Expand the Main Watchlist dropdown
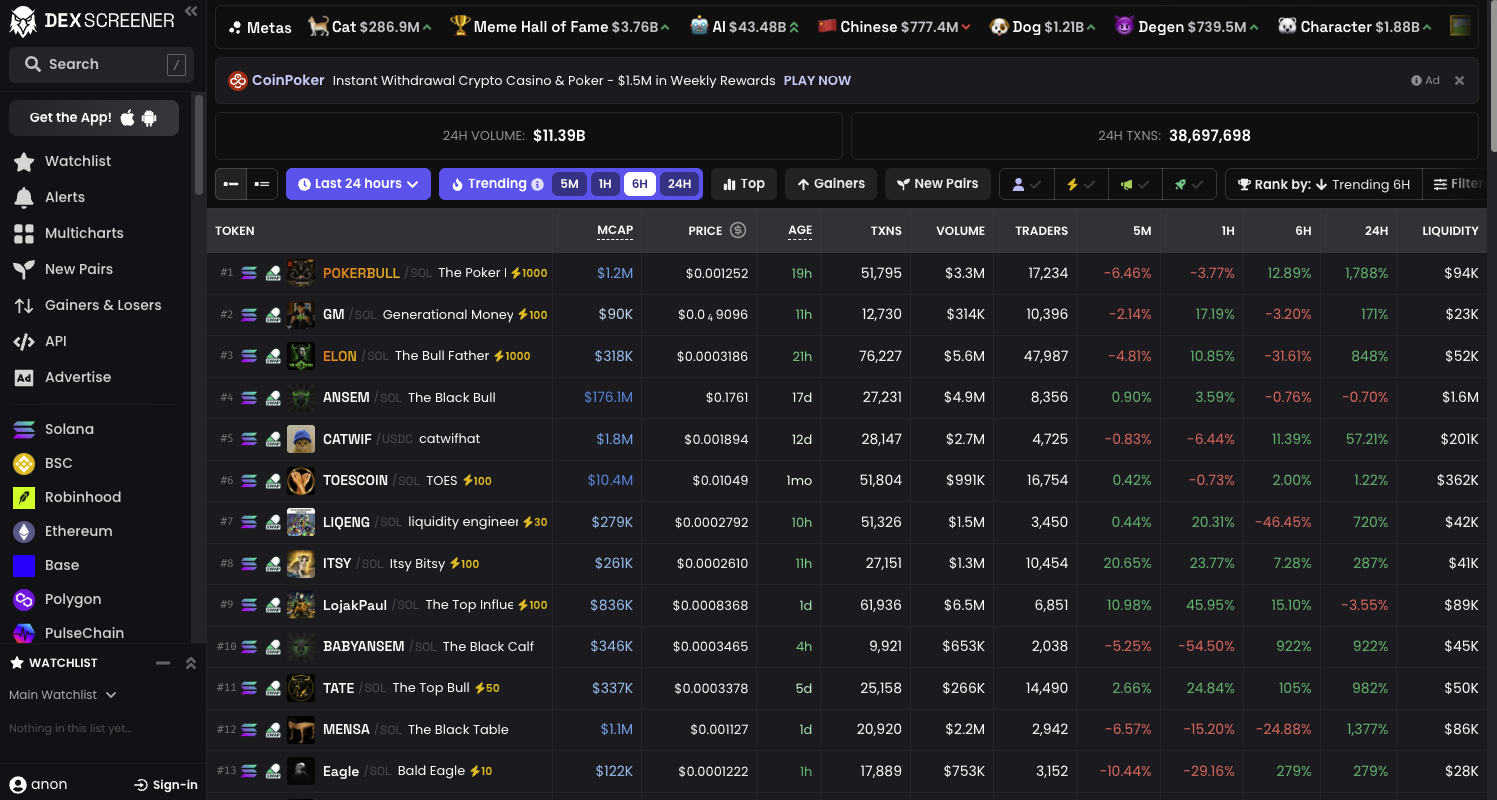The image size is (1497, 800). [62, 695]
